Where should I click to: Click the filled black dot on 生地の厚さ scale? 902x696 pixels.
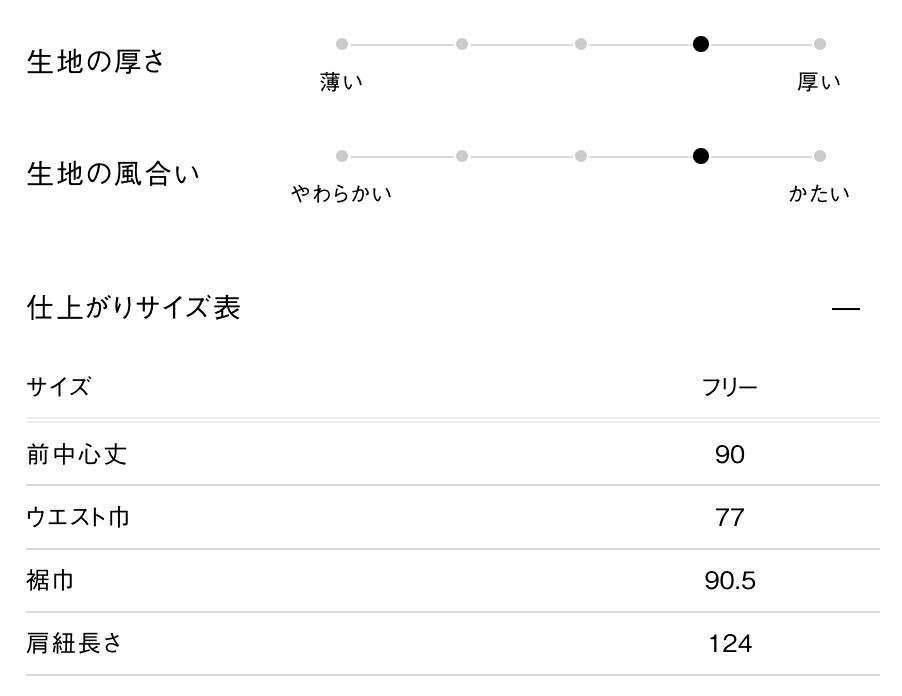click(x=701, y=44)
